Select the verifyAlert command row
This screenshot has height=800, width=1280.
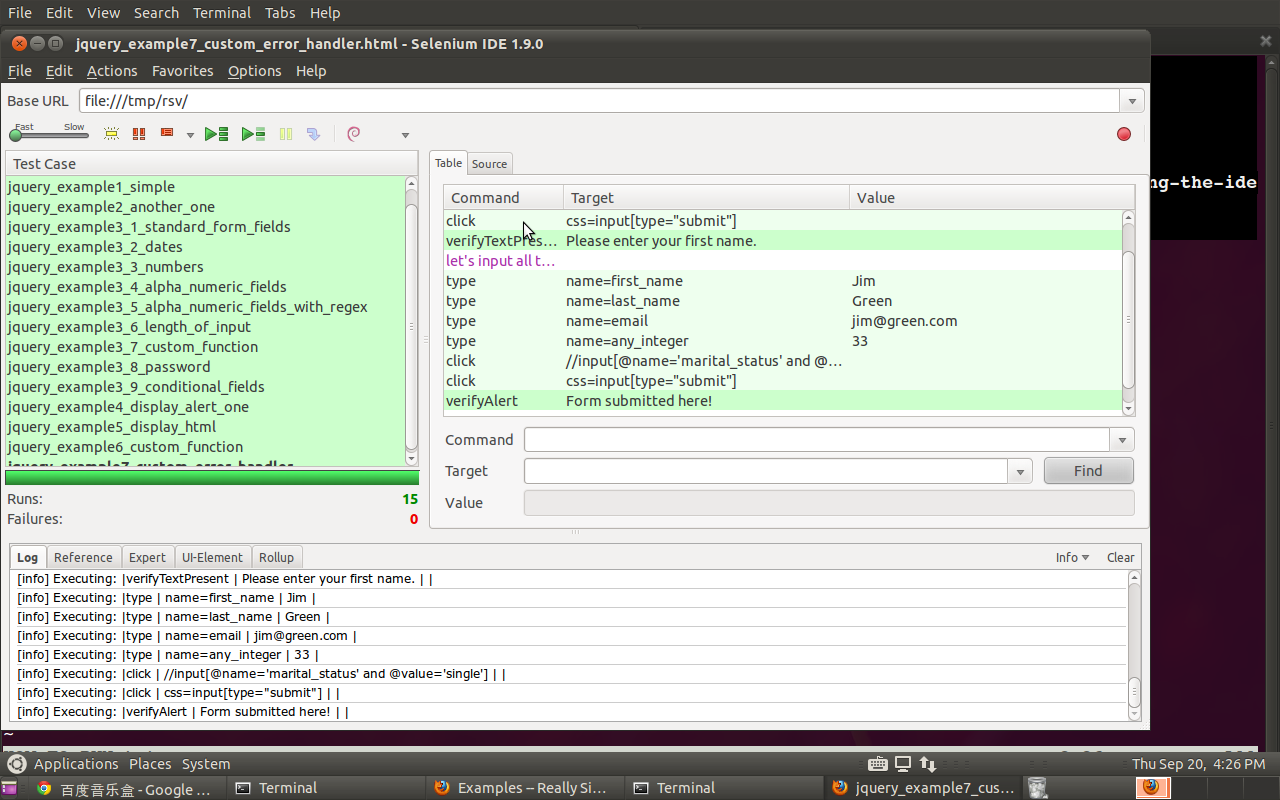tap(783, 401)
